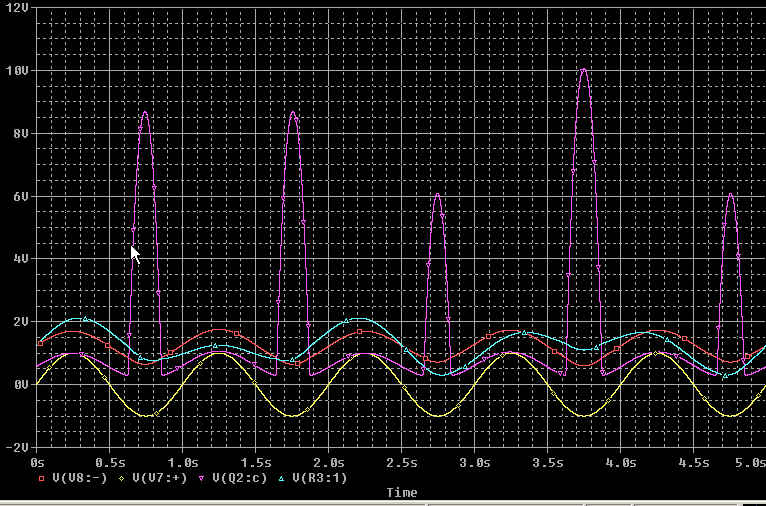Click the 3.0s x-axis label
This screenshot has height=506, width=766.
click(475, 462)
